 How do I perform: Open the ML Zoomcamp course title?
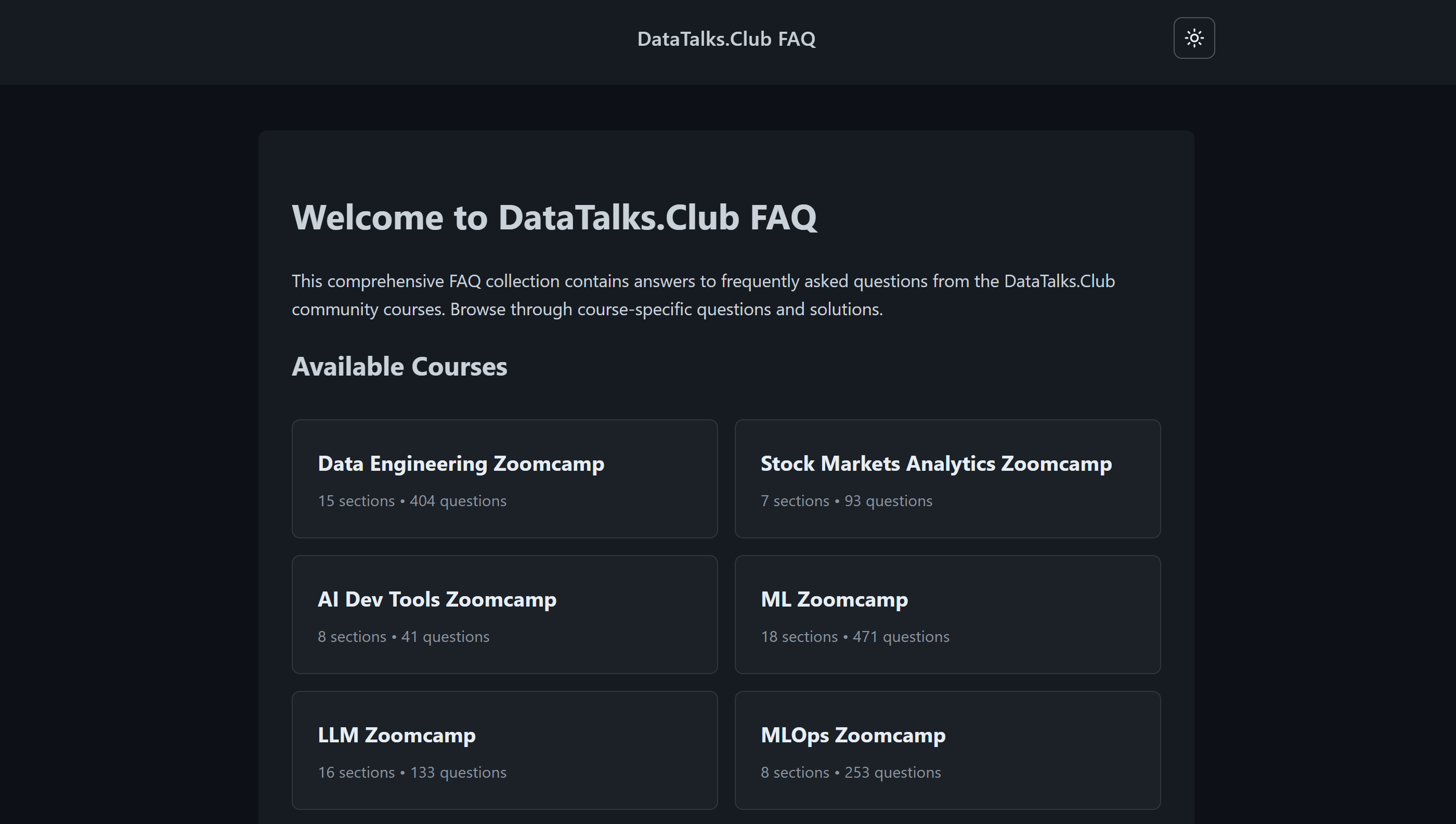tap(835, 599)
